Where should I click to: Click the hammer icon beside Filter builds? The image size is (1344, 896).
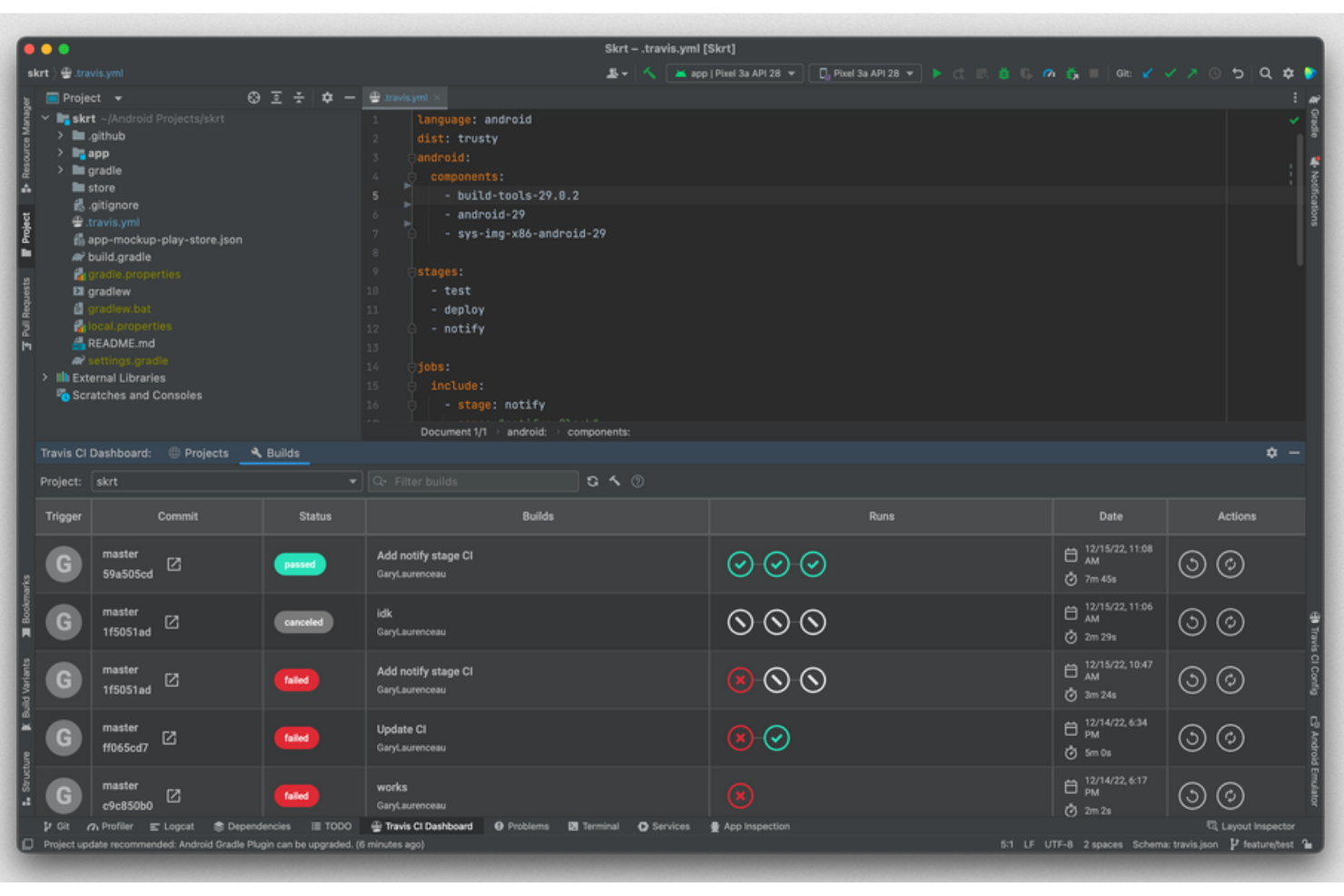[615, 481]
